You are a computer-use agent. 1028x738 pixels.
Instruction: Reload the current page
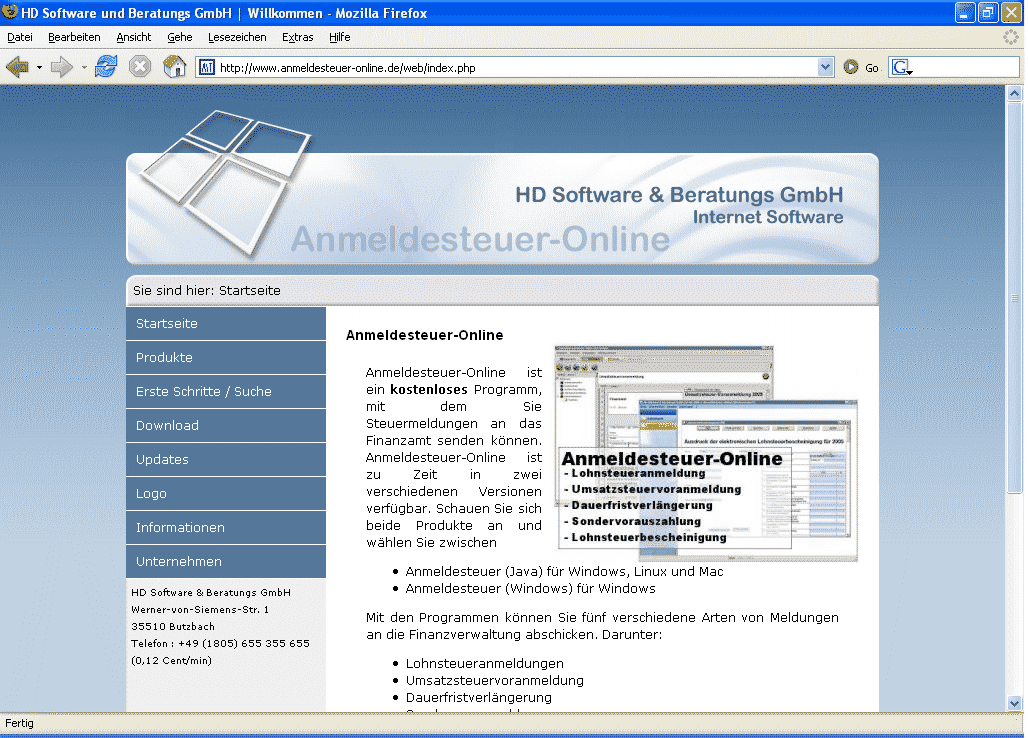pos(106,67)
